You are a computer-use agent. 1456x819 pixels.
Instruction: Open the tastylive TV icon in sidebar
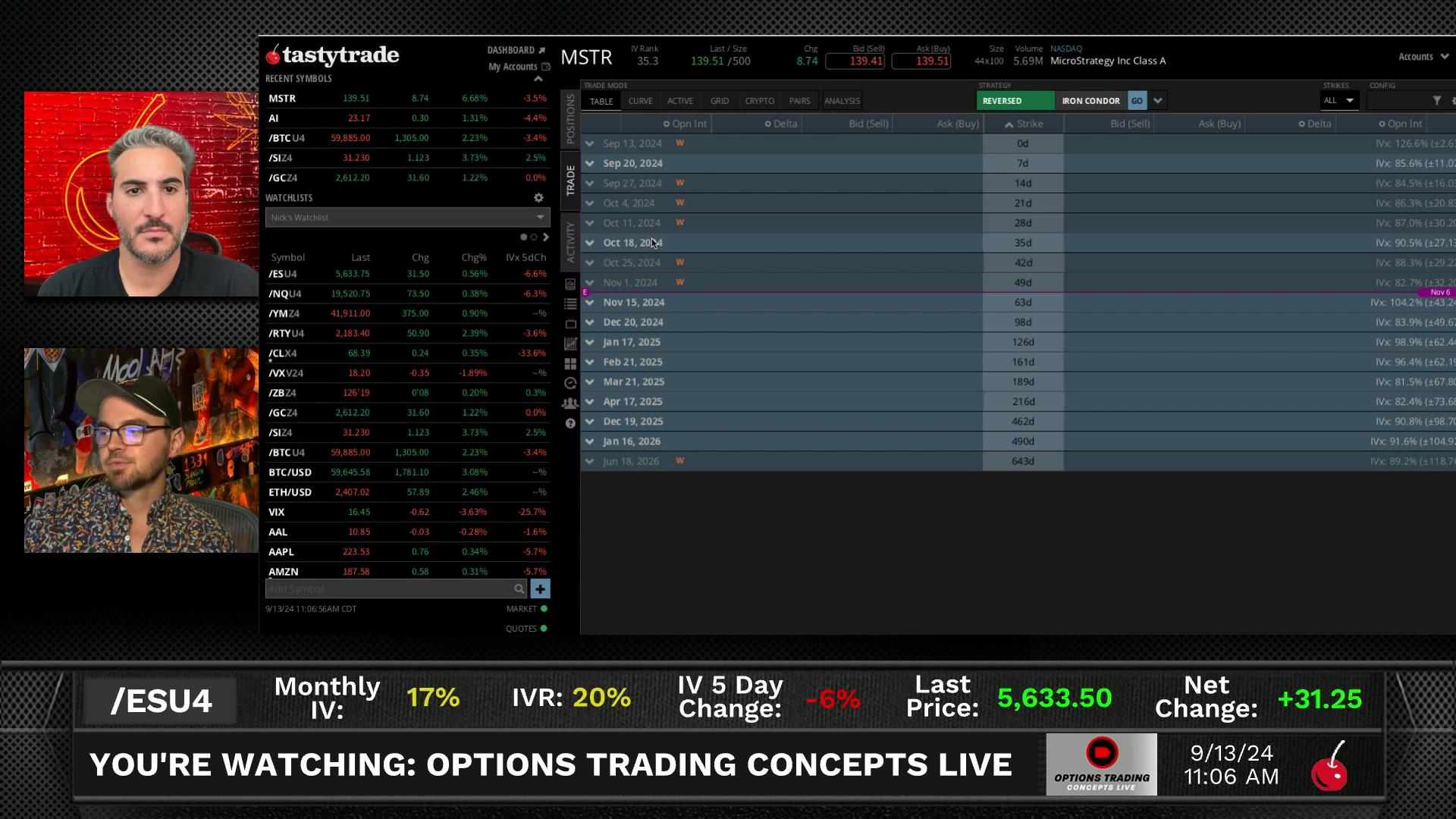(x=570, y=324)
